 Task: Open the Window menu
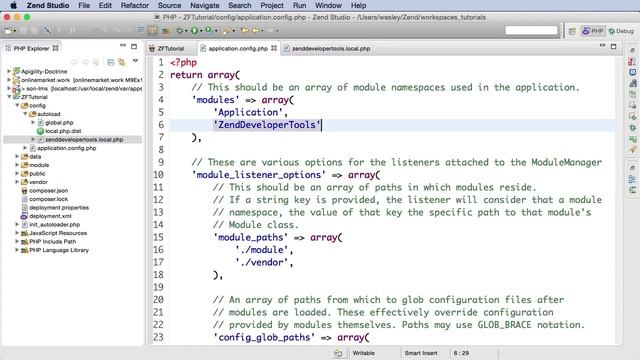[x=328, y=5]
